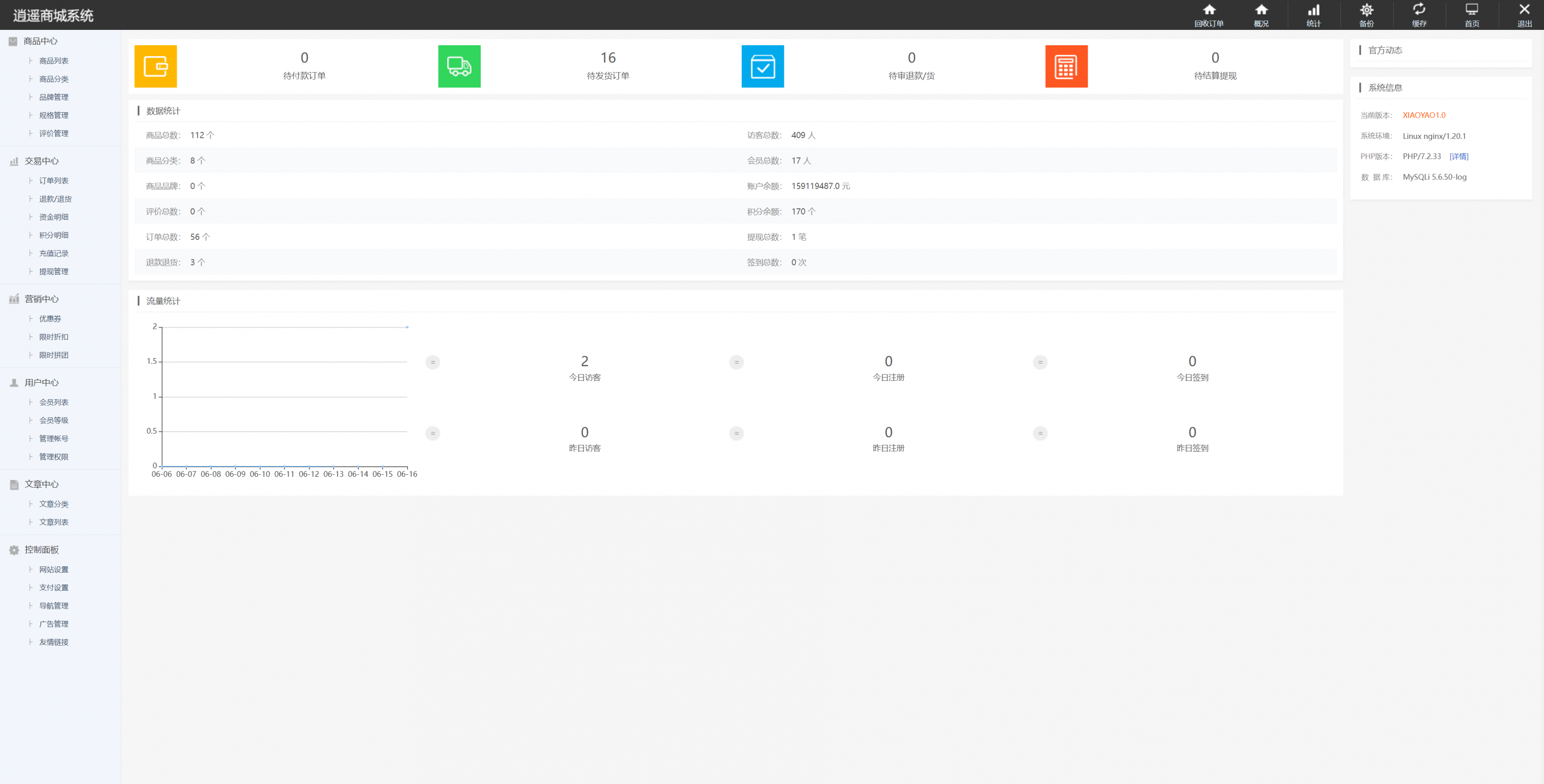Click the chart data point at 06-16
Screen dimensions: 1544x784
click(x=407, y=327)
